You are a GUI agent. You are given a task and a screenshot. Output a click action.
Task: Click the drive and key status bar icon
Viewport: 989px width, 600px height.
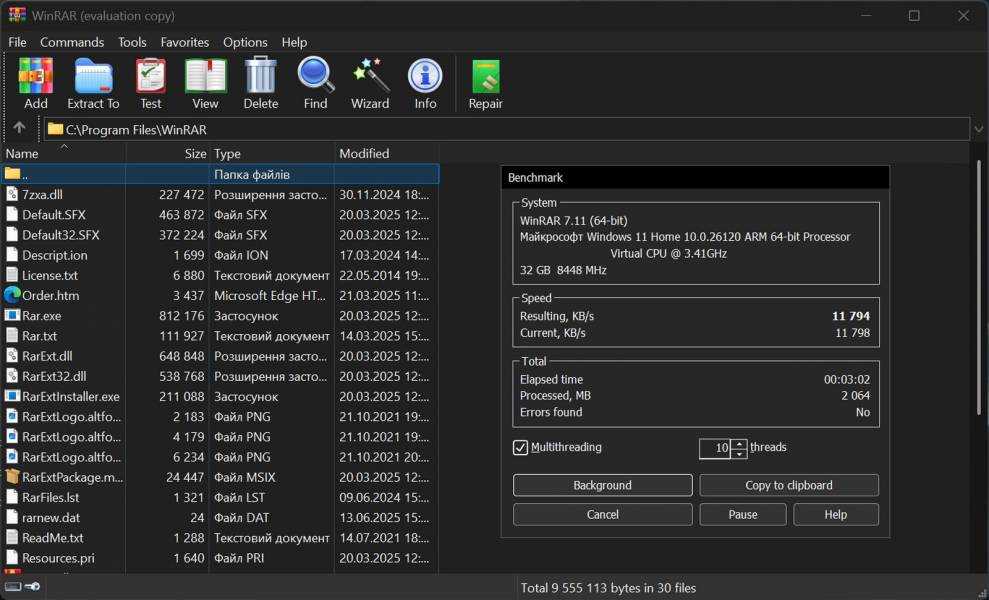[x=22, y=587]
